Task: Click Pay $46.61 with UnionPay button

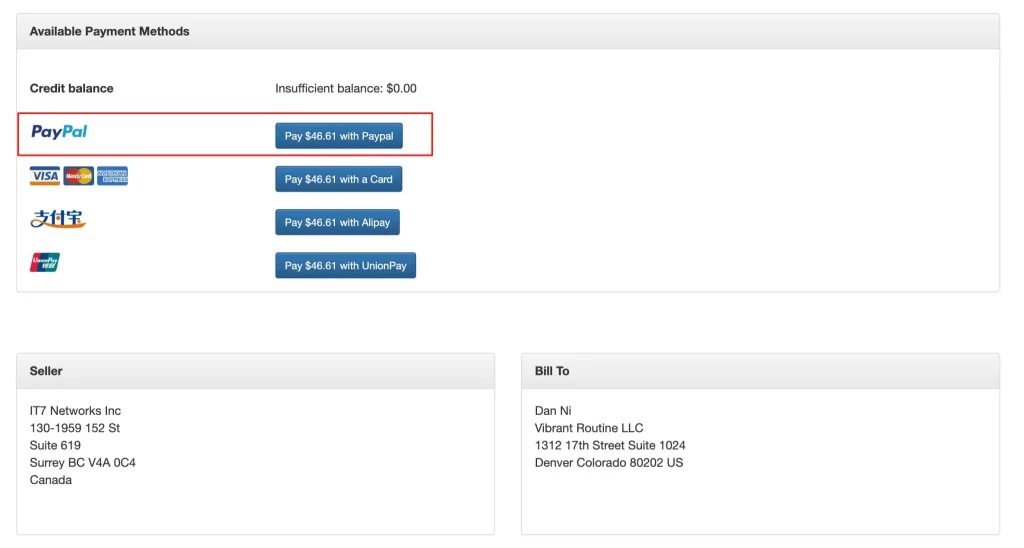Action: pyautogui.click(x=345, y=265)
